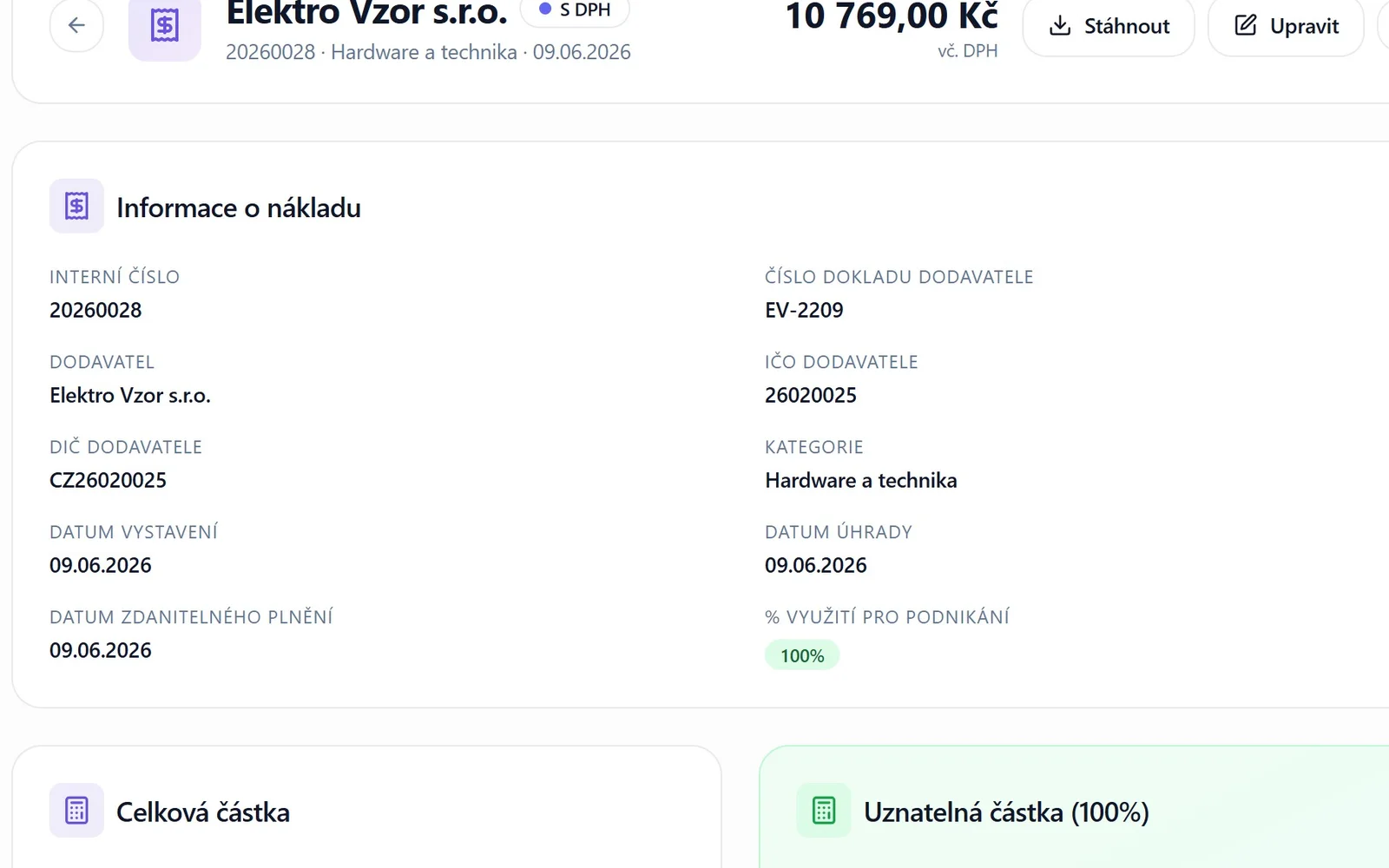The width and height of the screenshot is (1389, 868).
Task: Click the Hardware a technika category value
Action: click(x=861, y=480)
